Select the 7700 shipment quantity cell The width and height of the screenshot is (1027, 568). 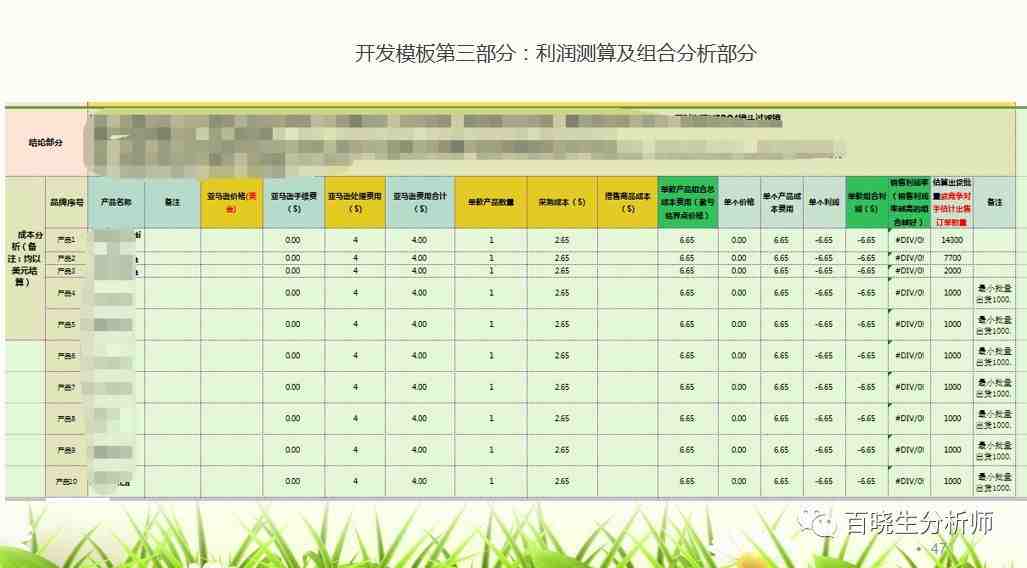(952, 259)
